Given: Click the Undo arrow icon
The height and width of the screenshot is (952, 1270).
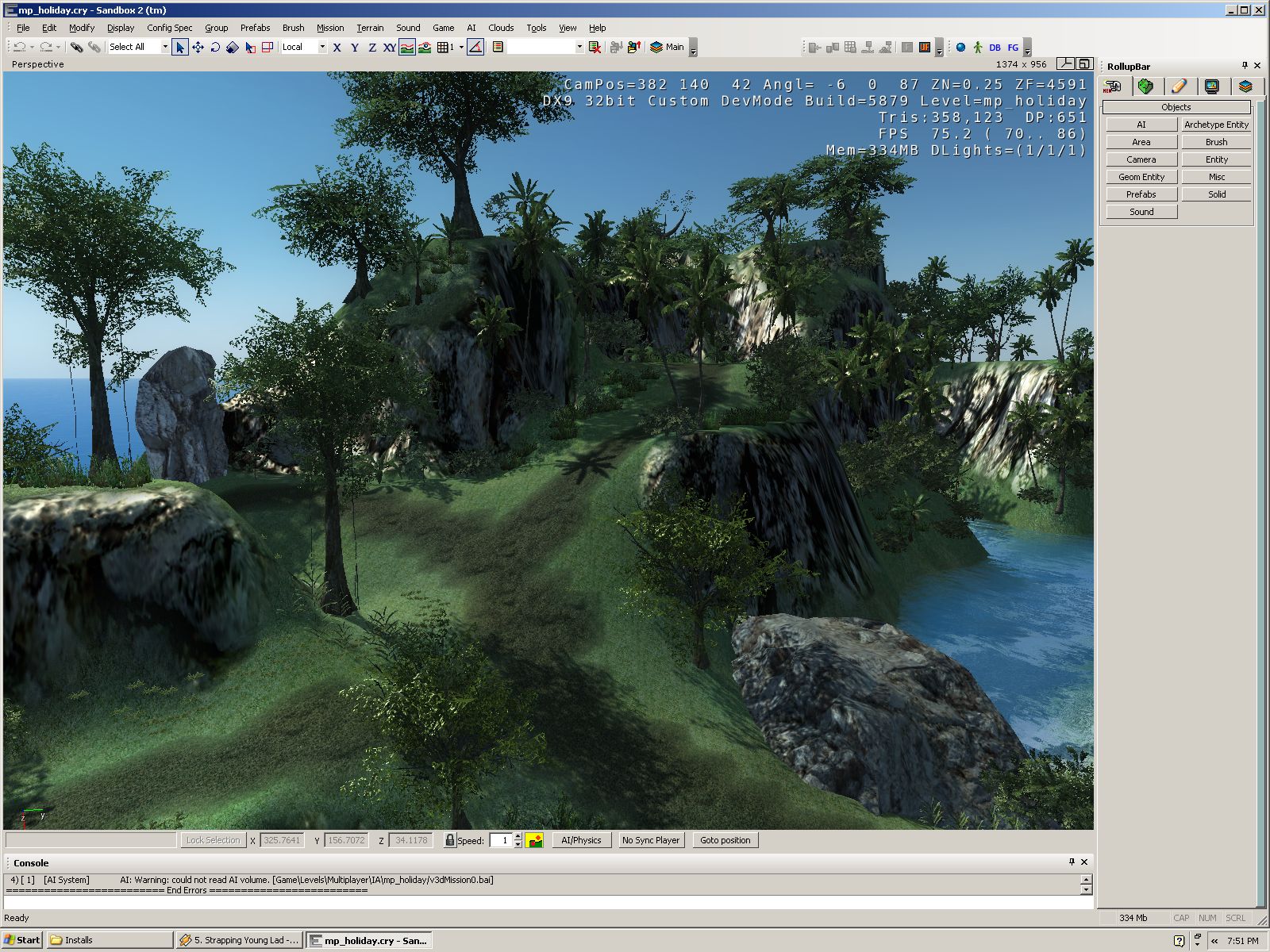Looking at the screenshot, I should click(20, 47).
